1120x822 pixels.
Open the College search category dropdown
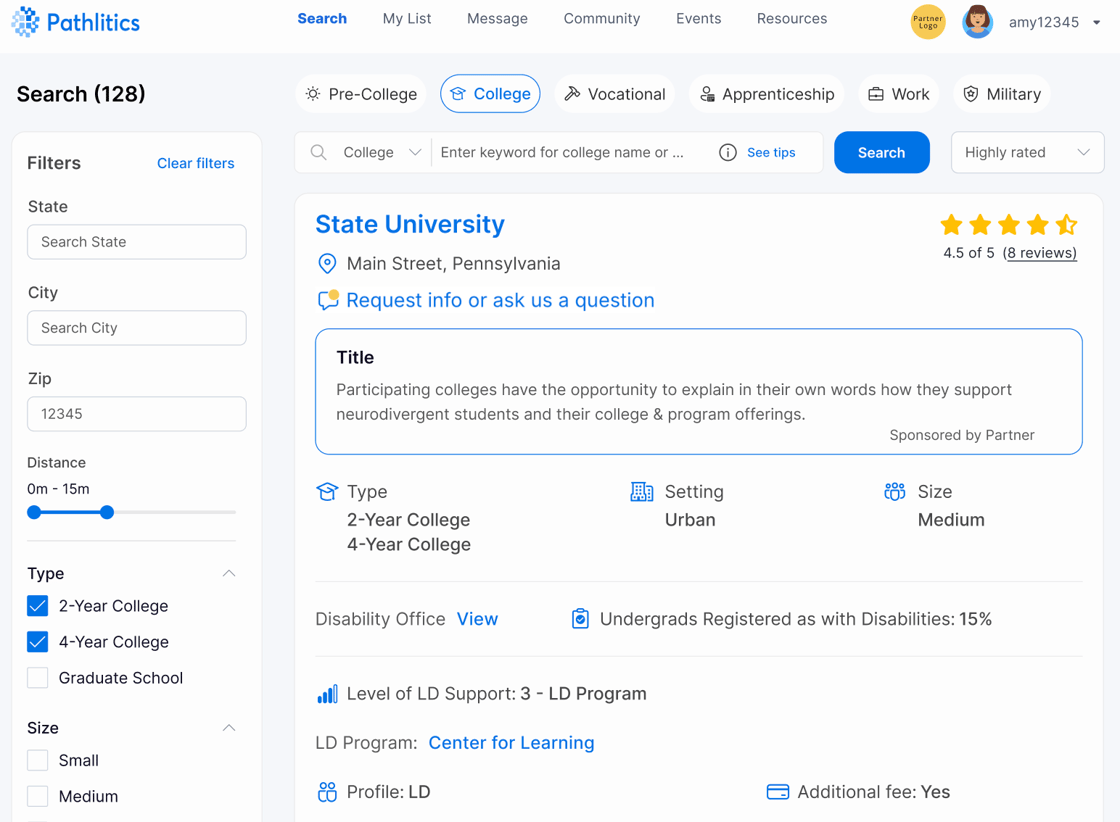point(382,153)
